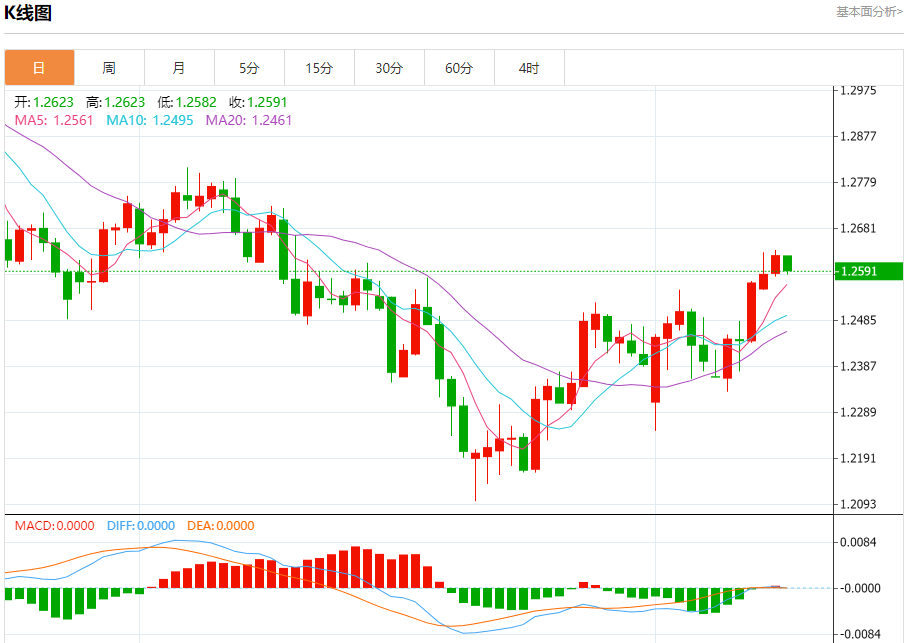Choose the 60分 interval tab
This screenshot has height=643, width=908.
click(x=459, y=68)
